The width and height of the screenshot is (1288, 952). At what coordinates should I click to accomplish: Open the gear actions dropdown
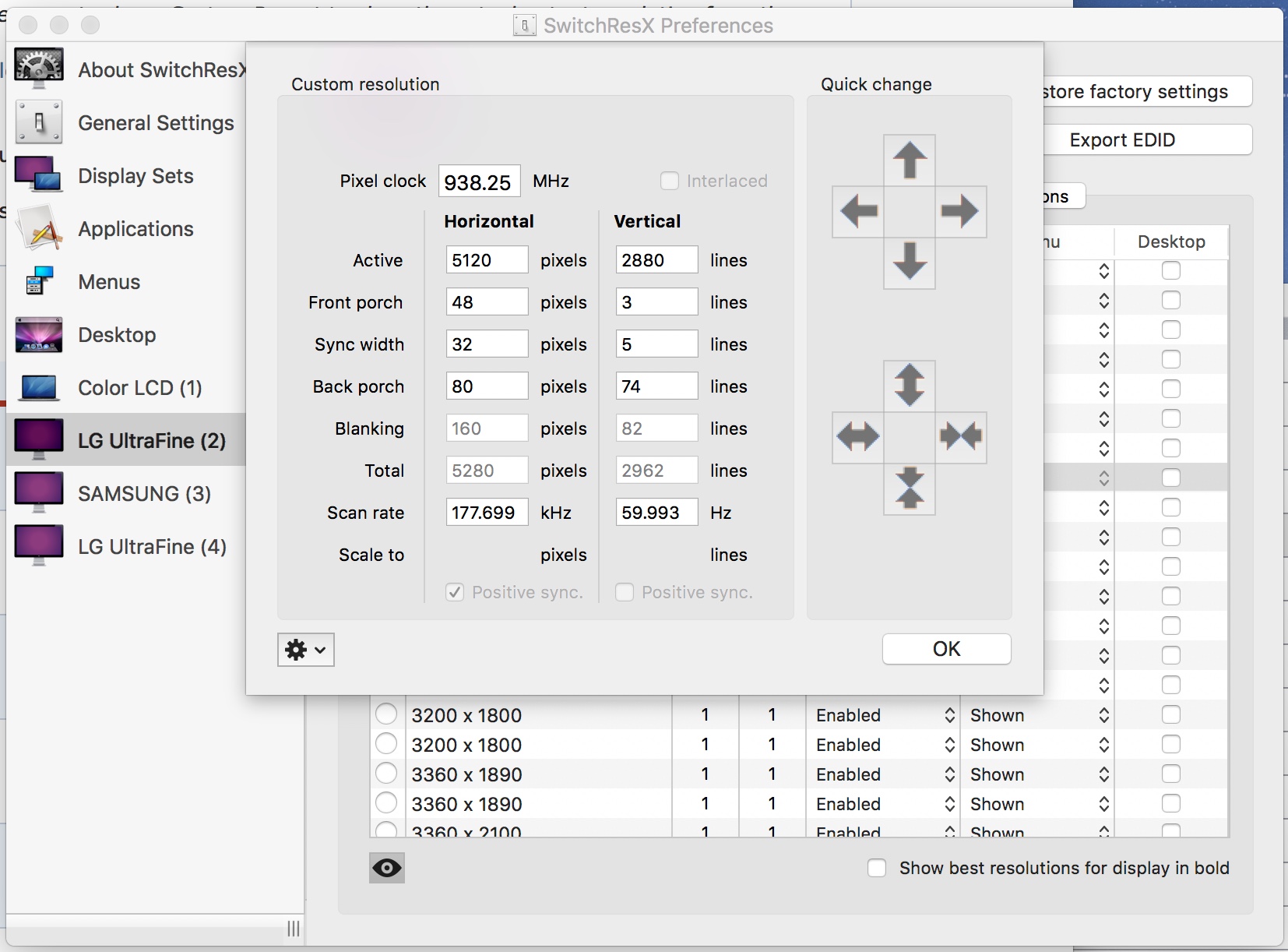pyautogui.click(x=306, y=650)
